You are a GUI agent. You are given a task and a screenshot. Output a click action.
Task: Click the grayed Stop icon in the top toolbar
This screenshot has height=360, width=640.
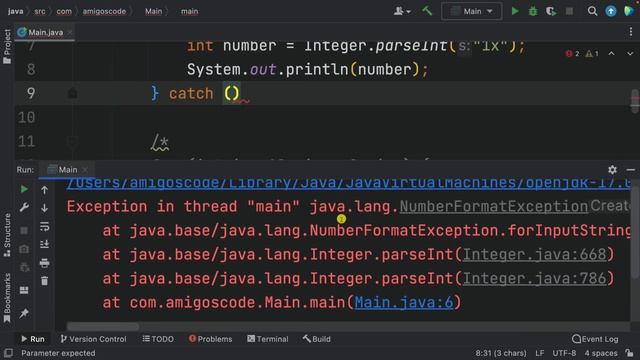coord(569,11)
